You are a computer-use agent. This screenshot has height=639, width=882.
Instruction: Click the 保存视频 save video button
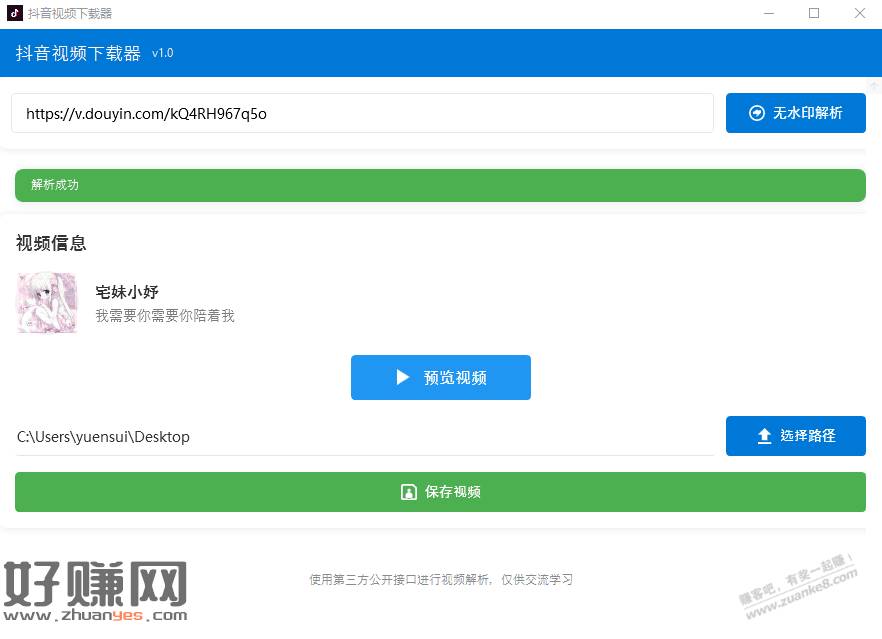pyautogui.click(x=440, y=492)
